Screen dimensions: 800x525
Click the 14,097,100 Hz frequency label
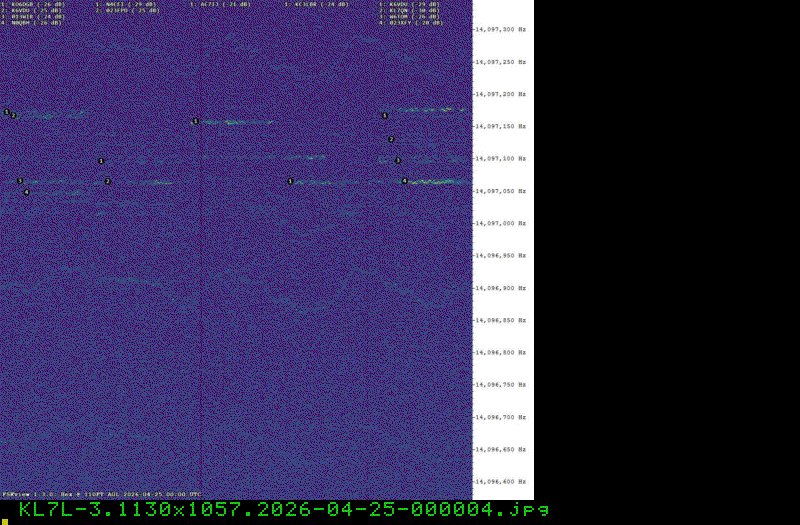click(500, 159)
